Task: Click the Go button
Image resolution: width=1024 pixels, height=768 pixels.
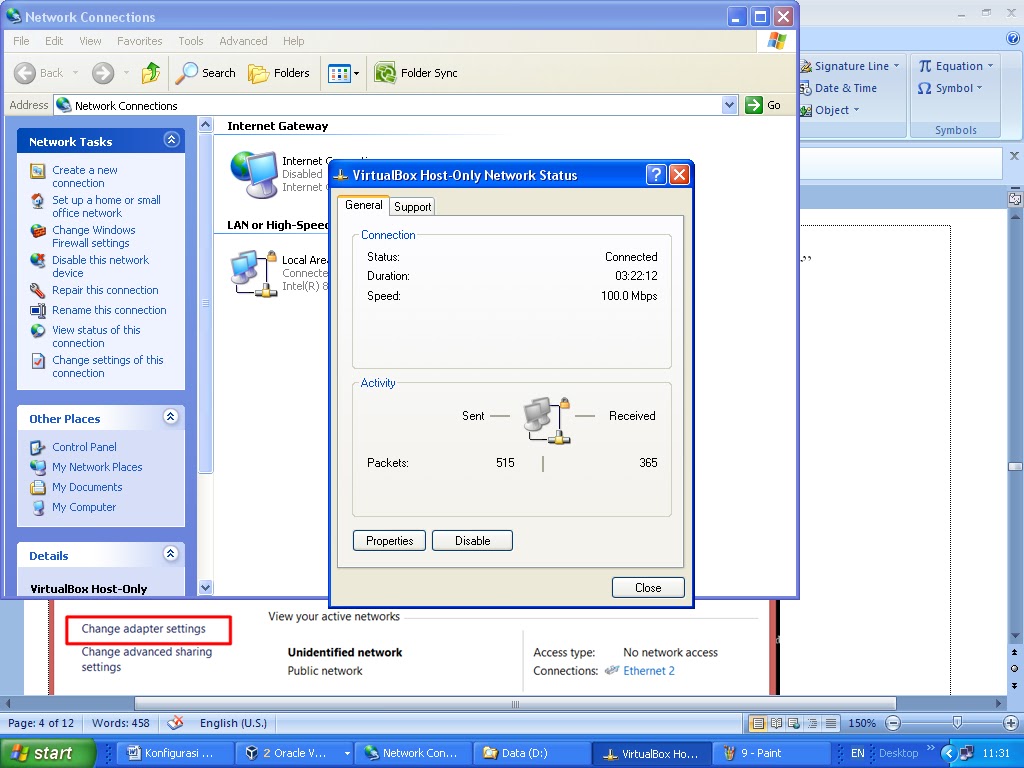Action: coord(763,104)
